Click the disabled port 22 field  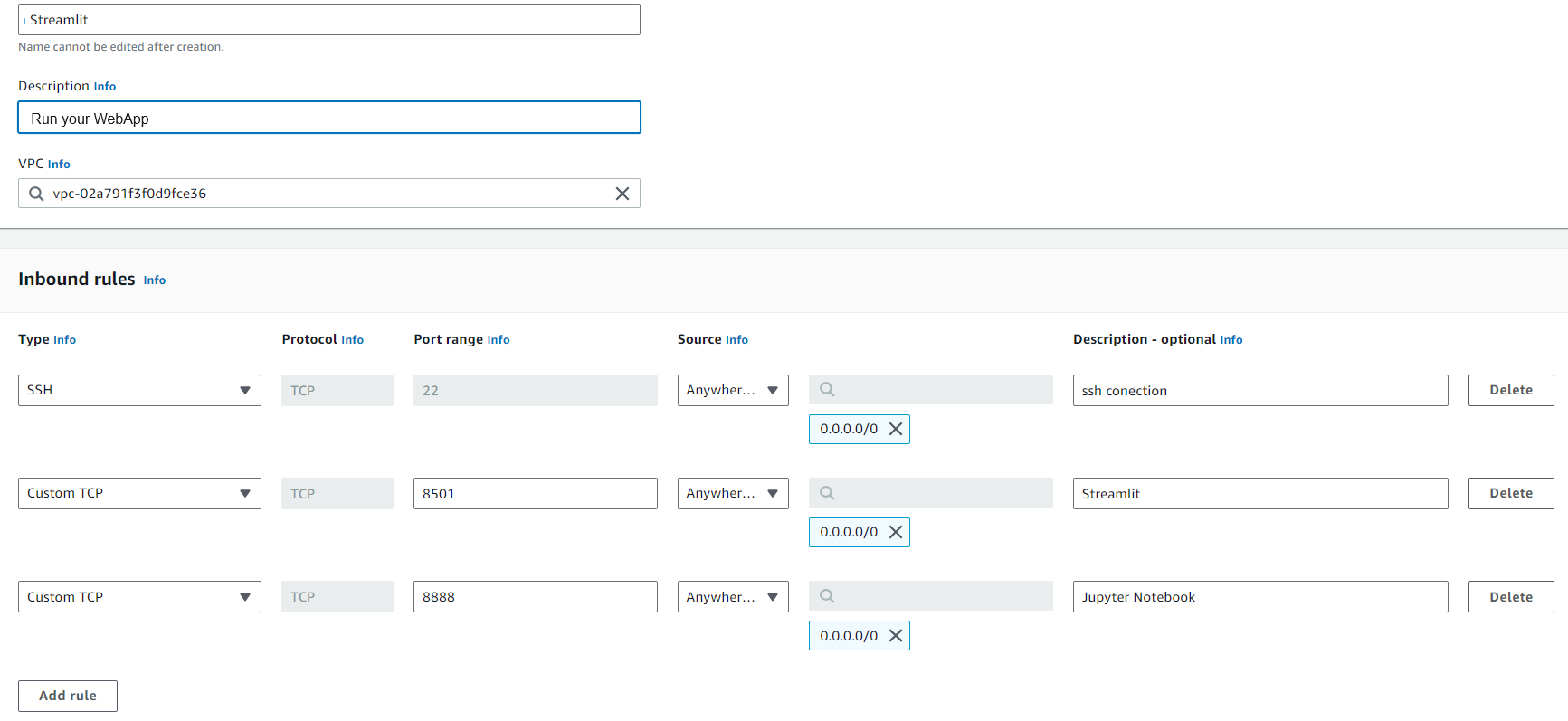point(536,390)
